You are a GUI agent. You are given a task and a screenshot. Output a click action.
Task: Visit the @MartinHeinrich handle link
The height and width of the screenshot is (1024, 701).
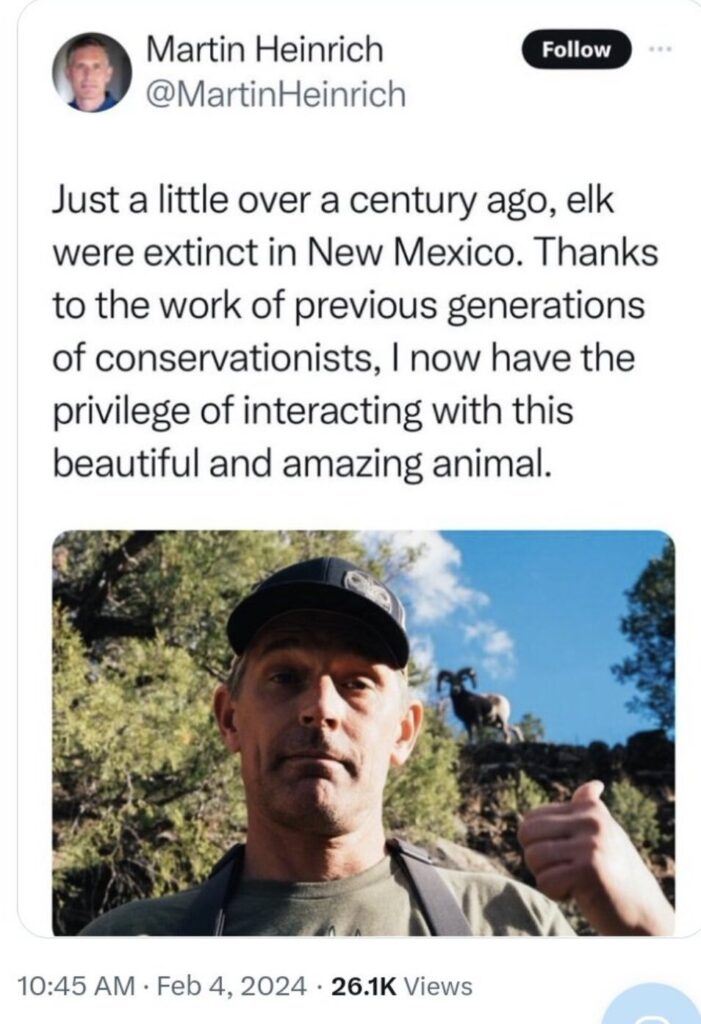point(276,95)
